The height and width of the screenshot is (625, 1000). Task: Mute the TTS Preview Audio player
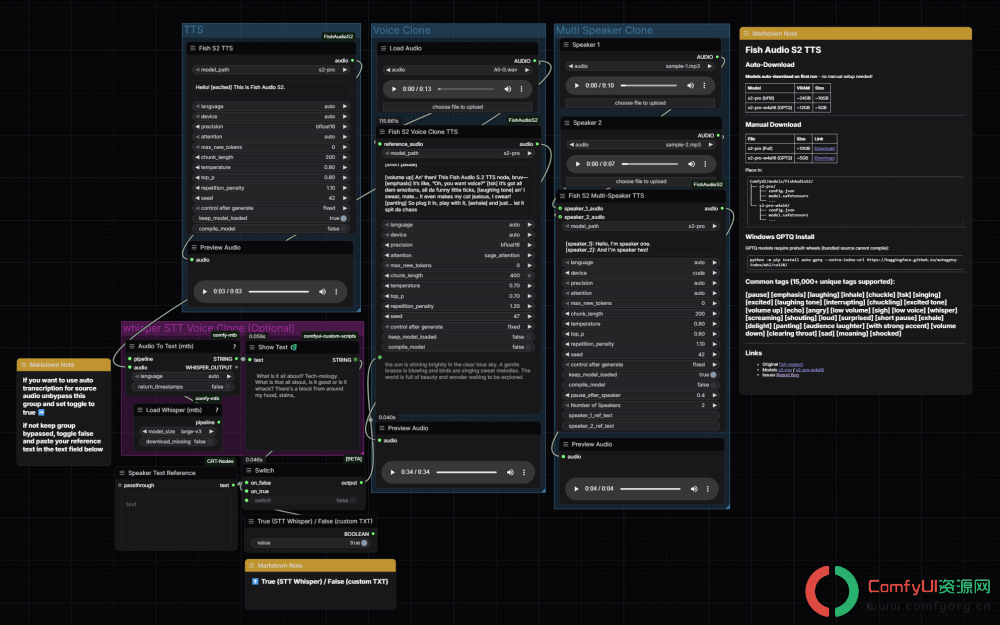[x=322, y=291]
